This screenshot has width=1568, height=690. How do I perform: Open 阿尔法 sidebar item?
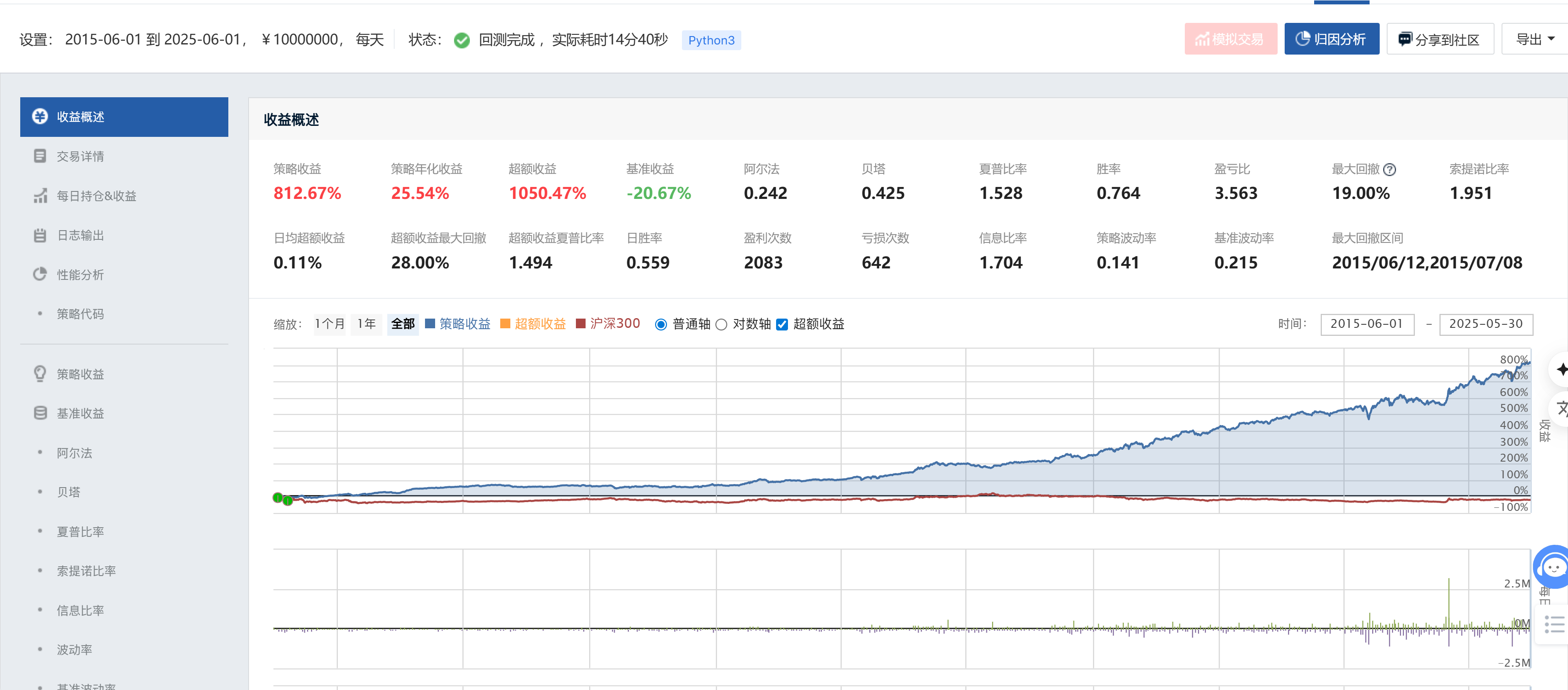click(124, 452)
